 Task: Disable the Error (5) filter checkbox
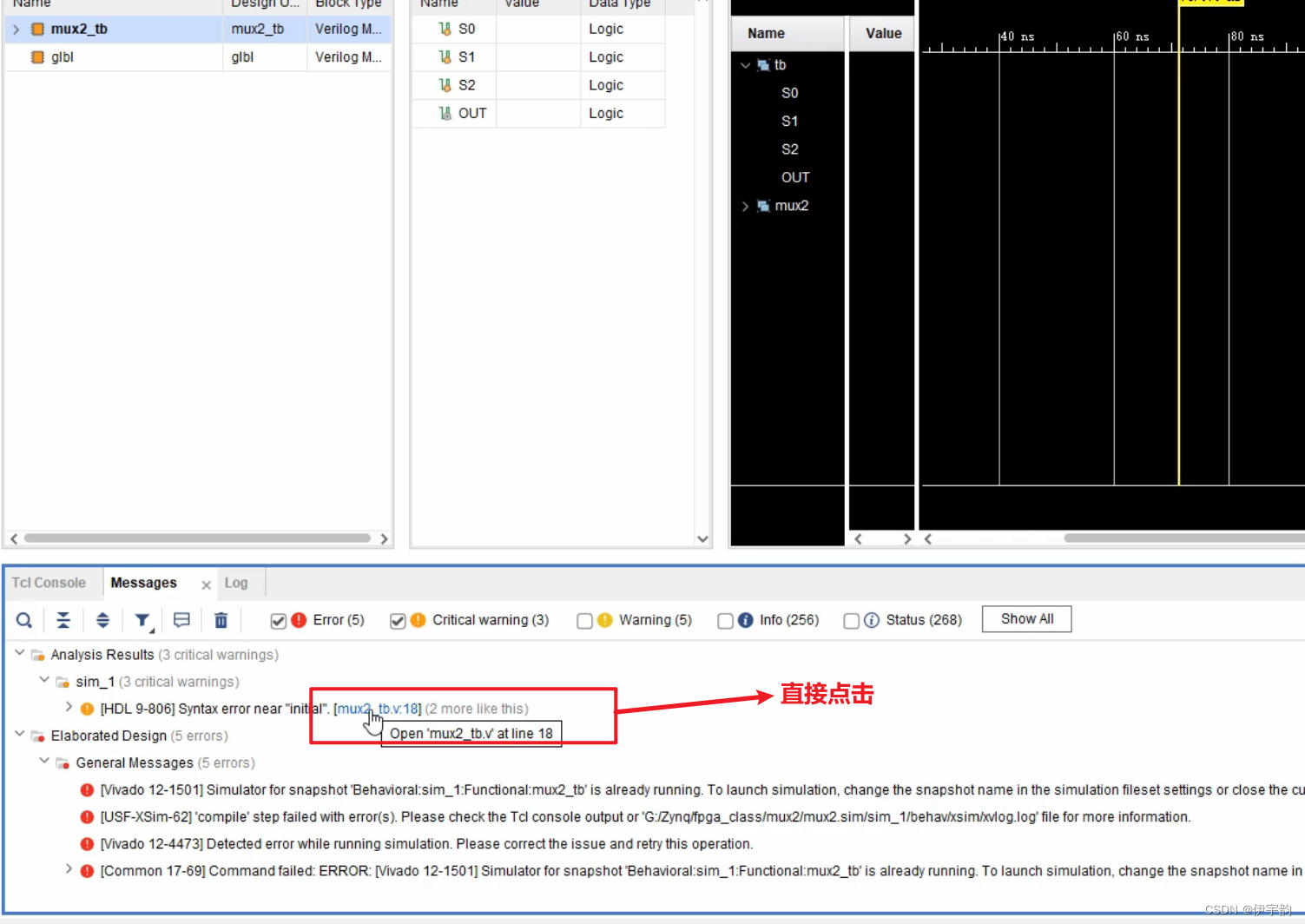coord(279,621)
